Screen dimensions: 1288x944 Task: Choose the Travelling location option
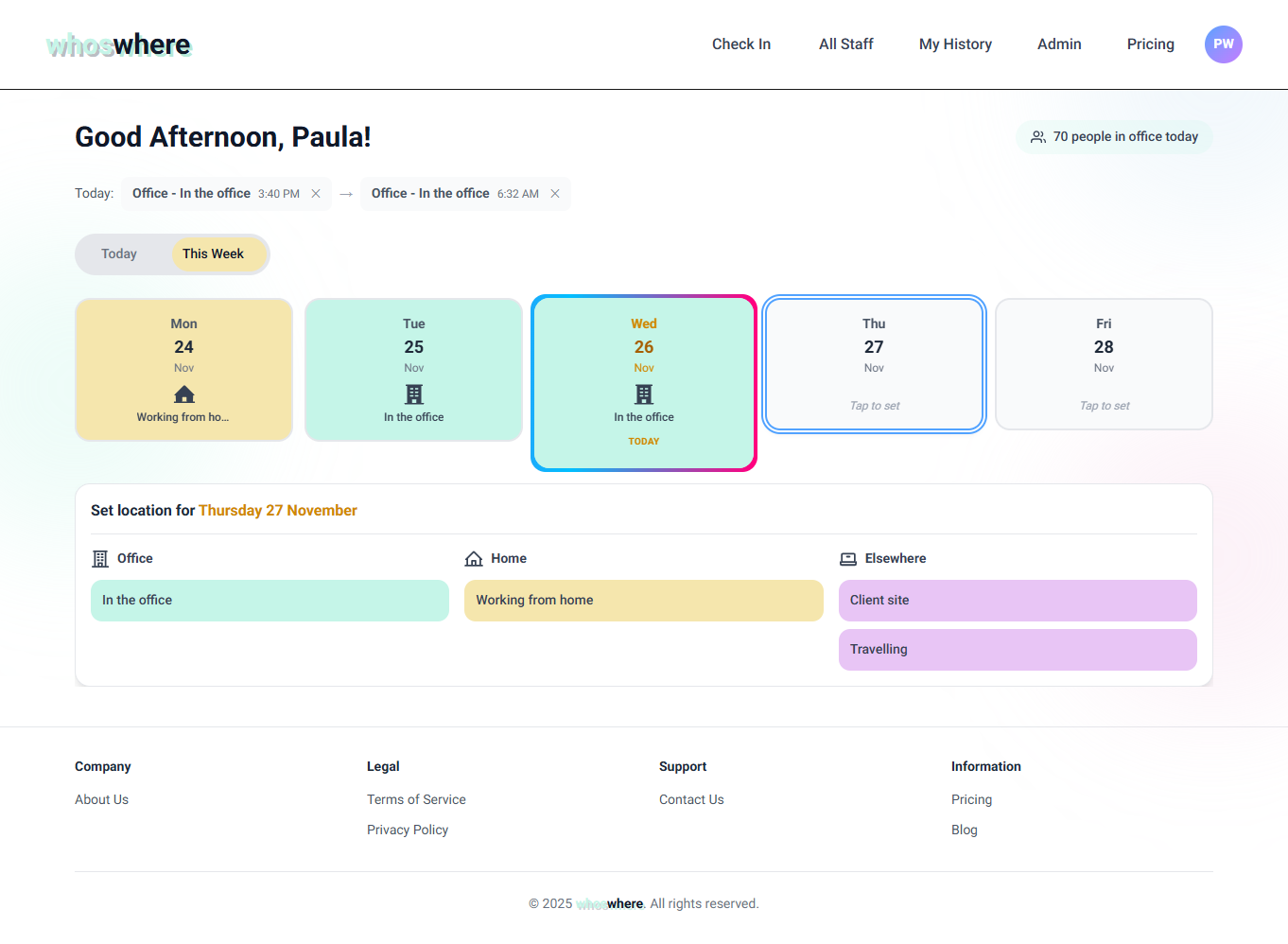(1018, 650)
